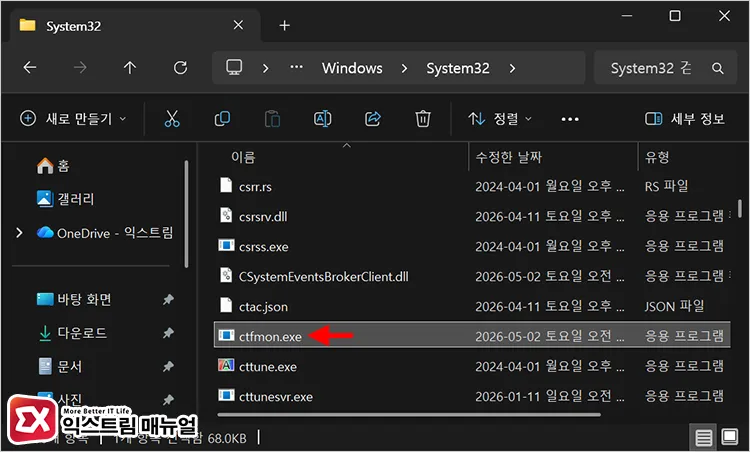This screenshot has width=750, height=452.
Task: Close the System32 tab
Action: pyautogui.click(x=238, y=25)
